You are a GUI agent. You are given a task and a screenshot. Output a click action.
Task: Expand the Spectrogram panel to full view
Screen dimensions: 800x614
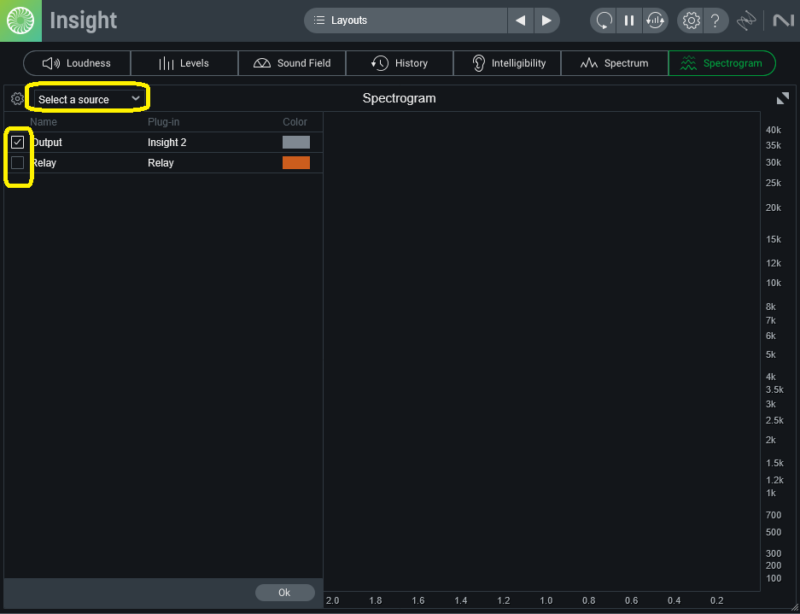(782, 98)
